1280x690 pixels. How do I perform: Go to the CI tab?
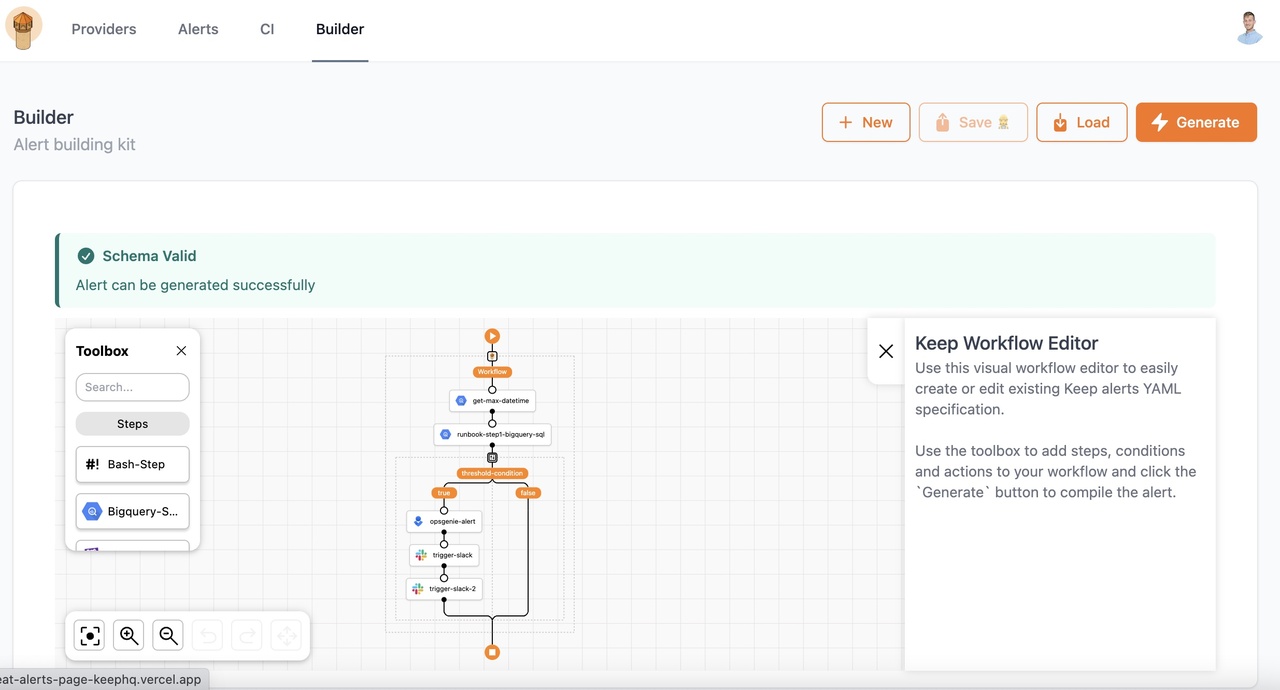pos(267,29)
